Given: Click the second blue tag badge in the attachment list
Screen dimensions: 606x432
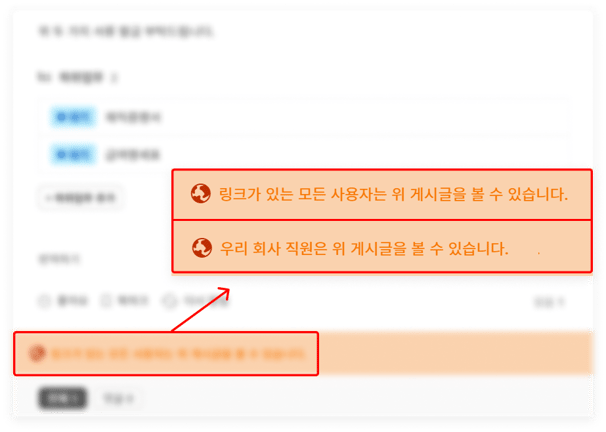Looking at the screenshot, I should coord(73,155).
